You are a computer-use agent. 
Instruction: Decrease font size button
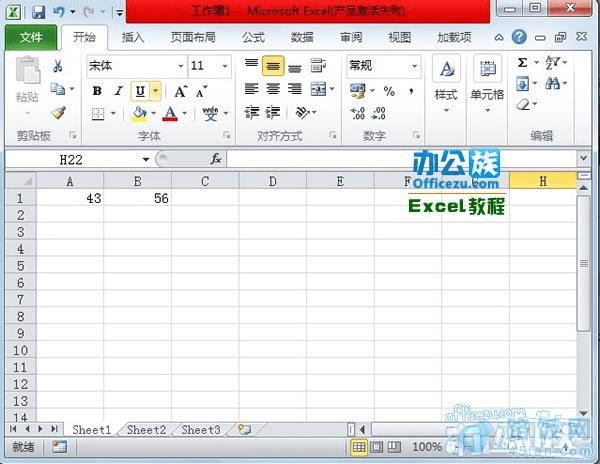point(201,92)
